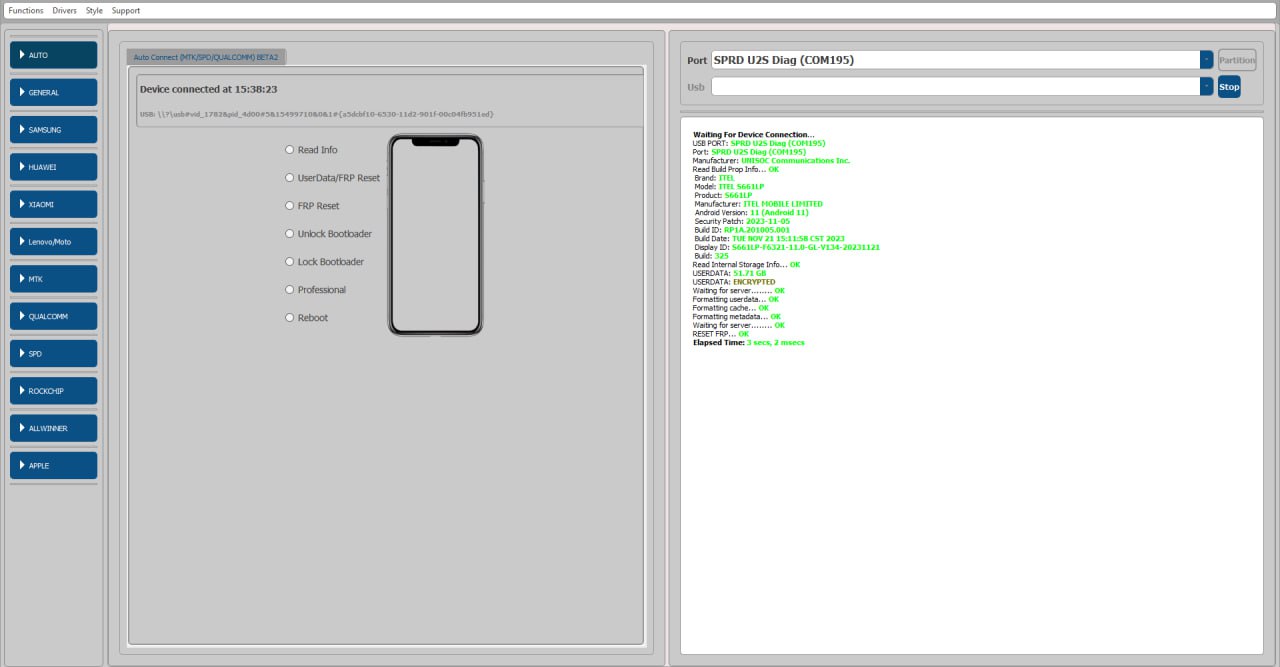1280x667 pixels.
Task: Click 'Security Patch: 2023-11-05' log line
Action: pos(742,221)
